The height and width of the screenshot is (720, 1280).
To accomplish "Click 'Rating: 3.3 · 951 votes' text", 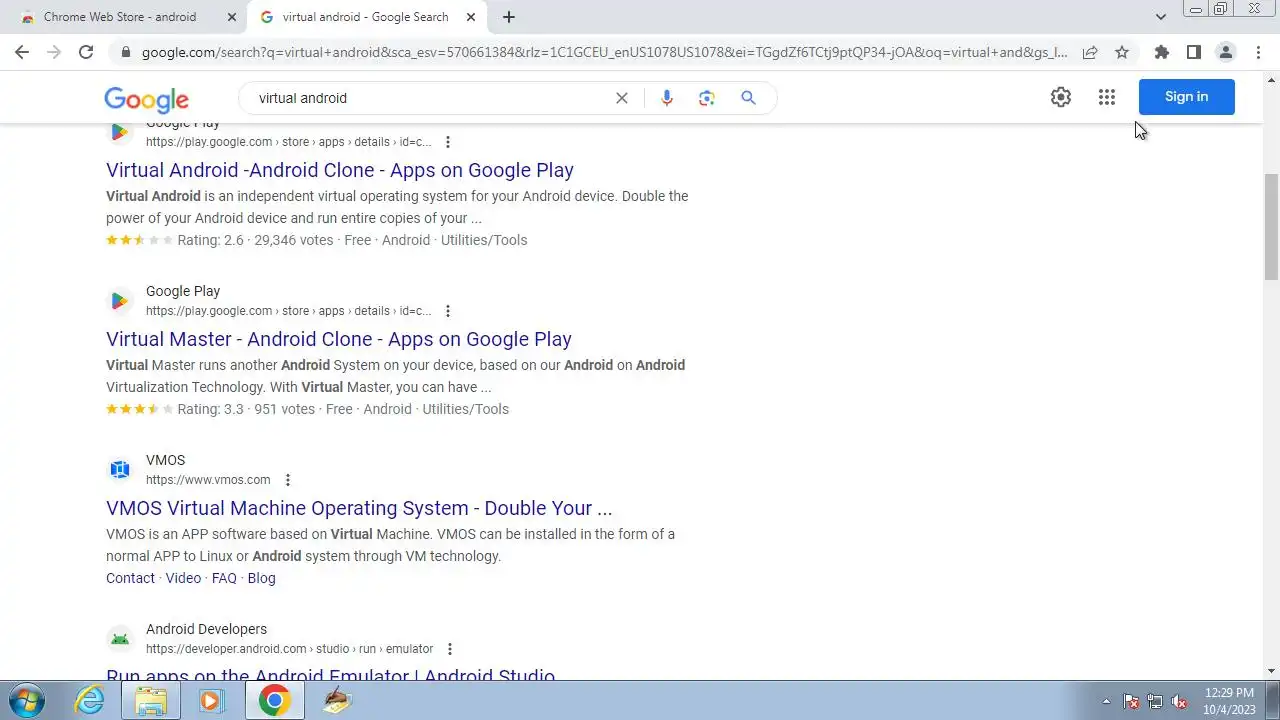I will click(246, 409).
